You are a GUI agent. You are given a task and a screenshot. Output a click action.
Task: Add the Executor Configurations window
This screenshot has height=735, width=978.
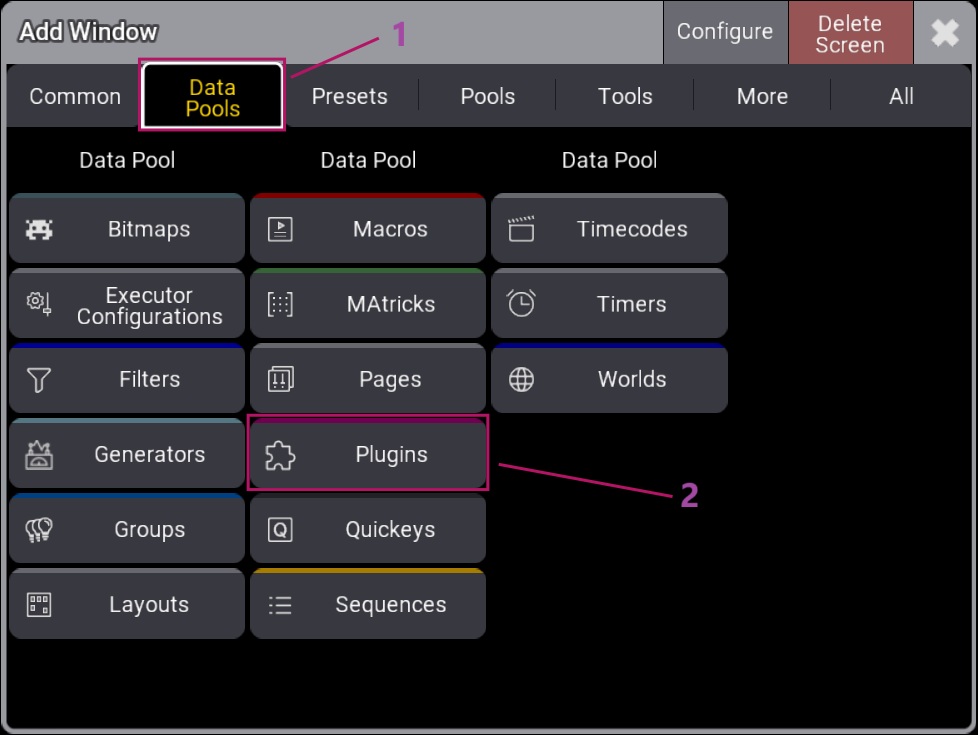click(127, 304)
